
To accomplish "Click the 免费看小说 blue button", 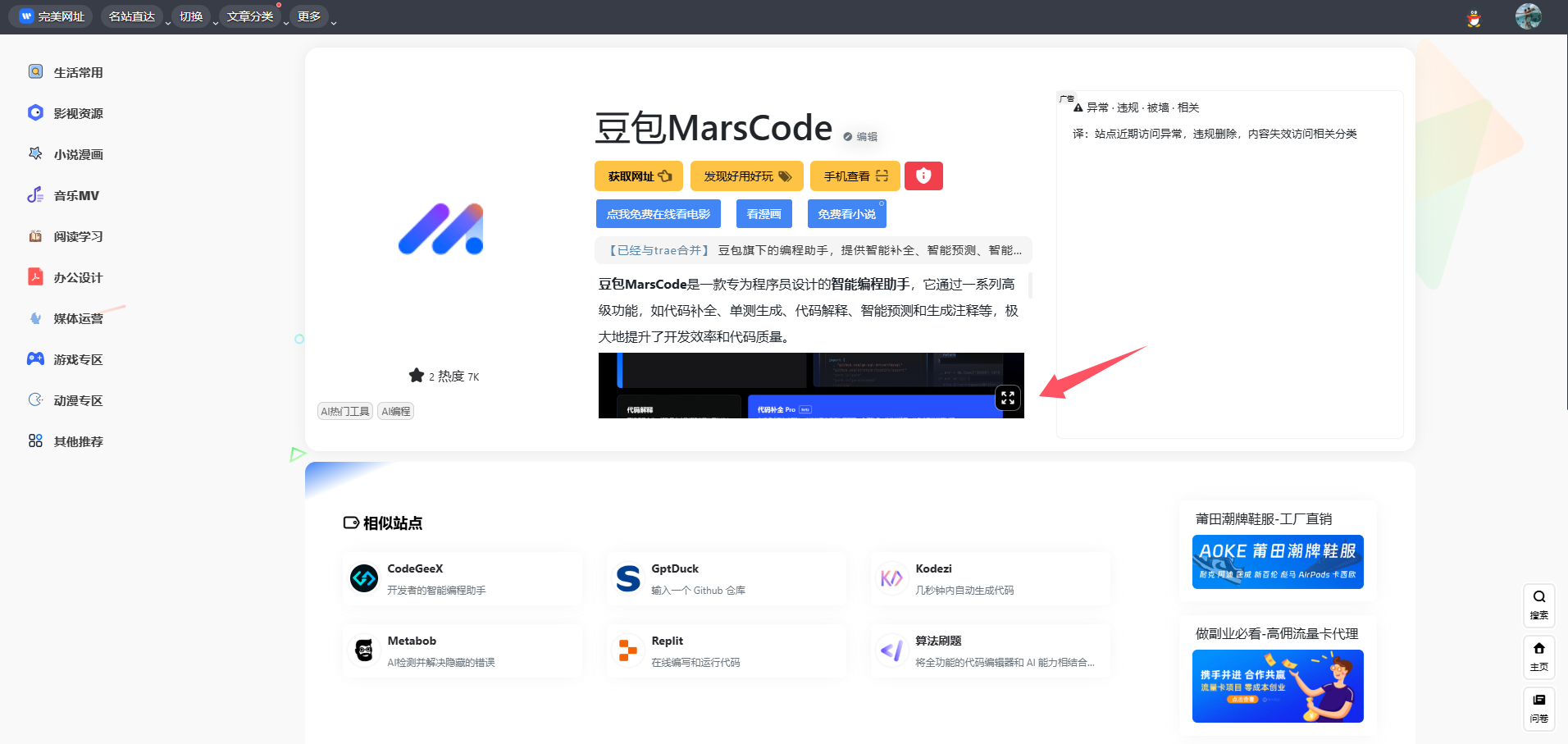I will point(847,213).
